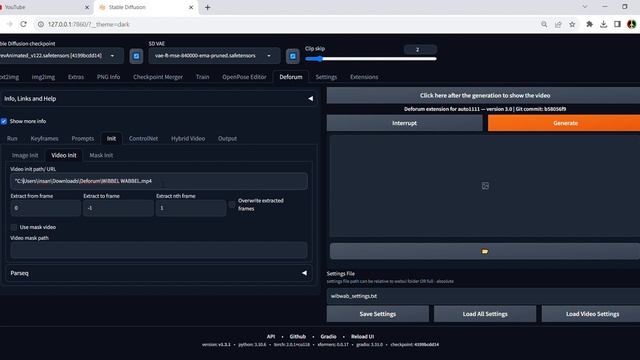Click here after generation to show video
Viewport: 640px width, 360px height.
pos(483,96)
